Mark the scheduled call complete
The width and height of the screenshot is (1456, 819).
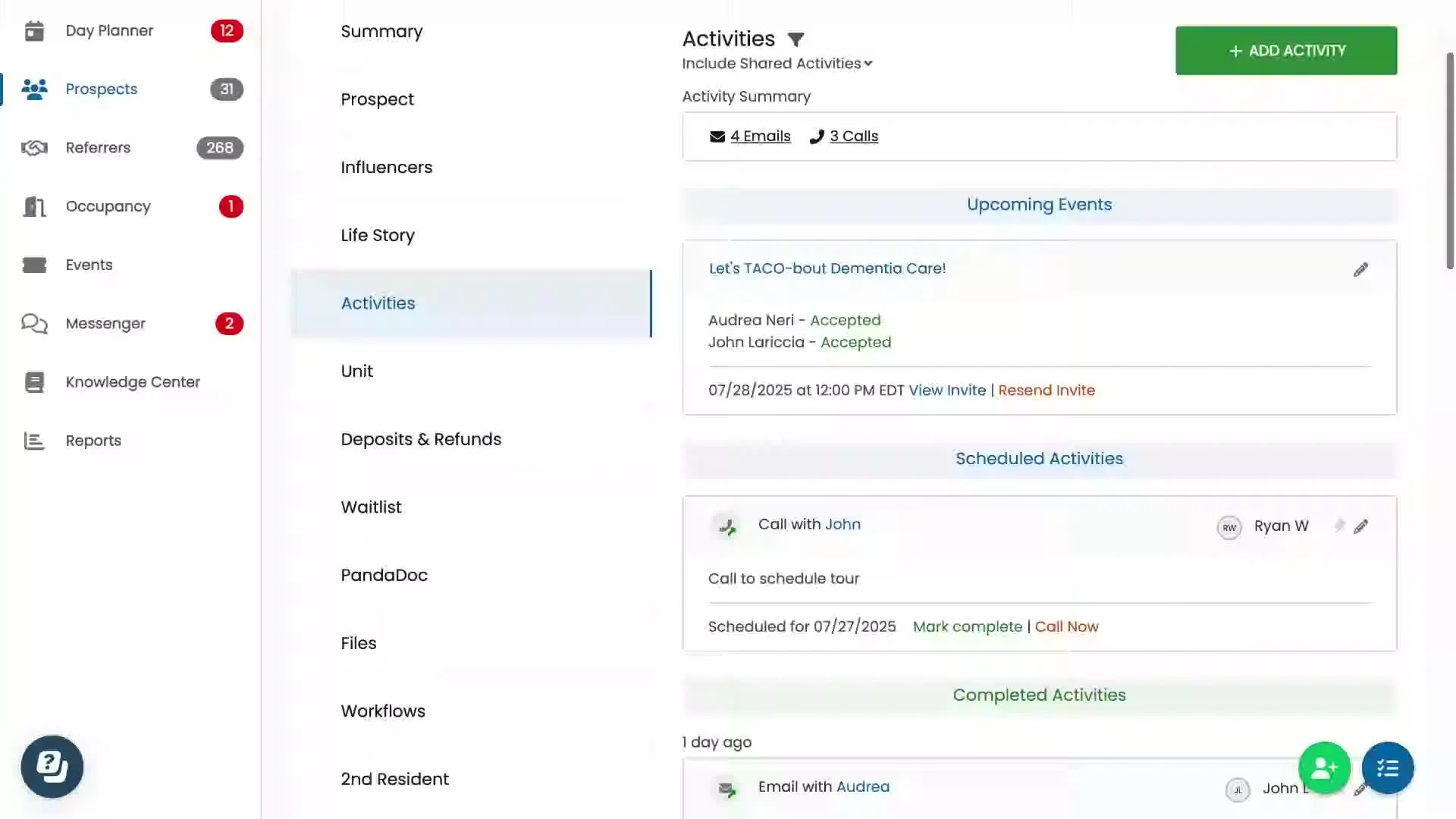968,627
